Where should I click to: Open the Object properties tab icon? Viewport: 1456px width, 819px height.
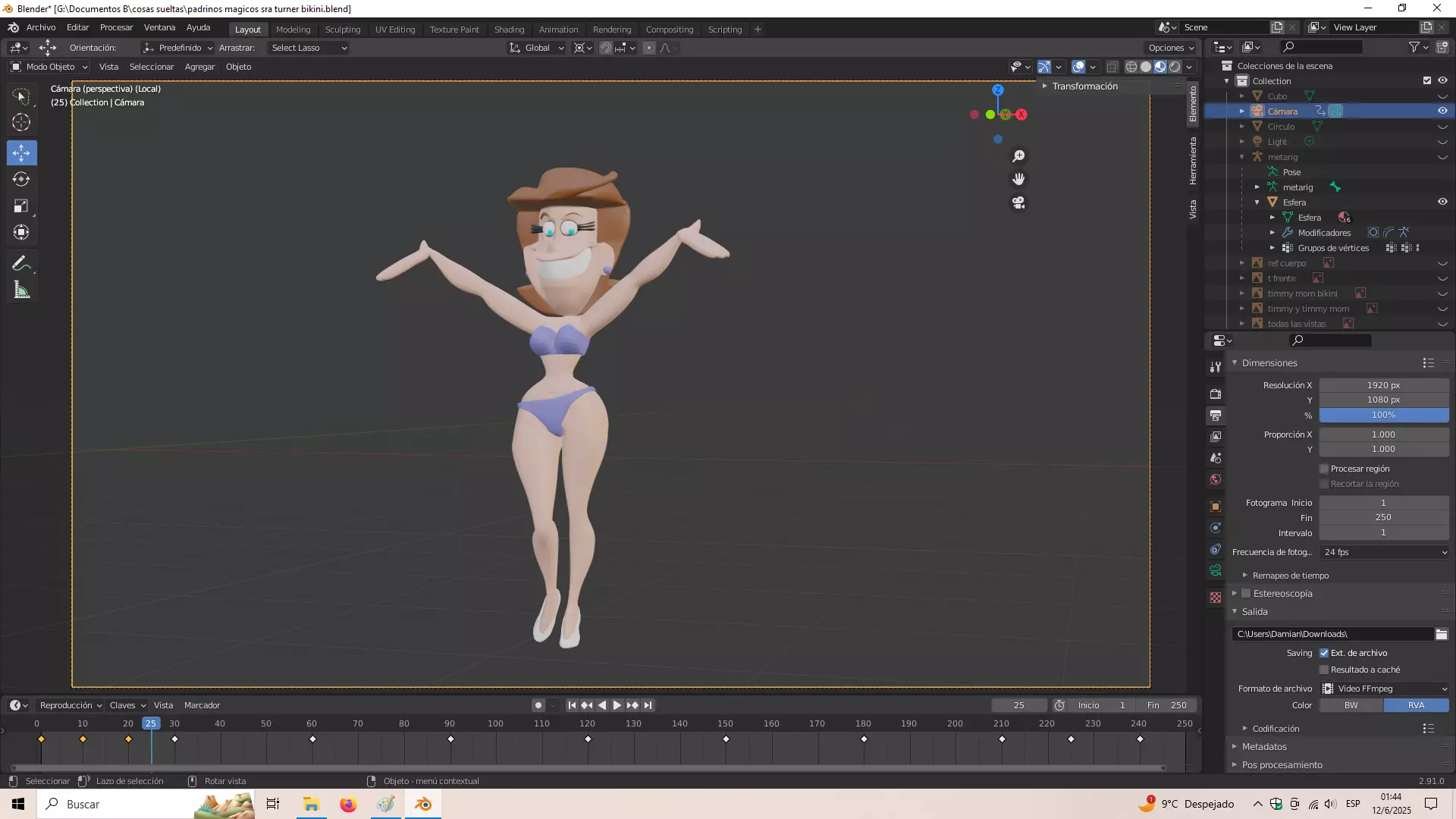coord(1216,507)
